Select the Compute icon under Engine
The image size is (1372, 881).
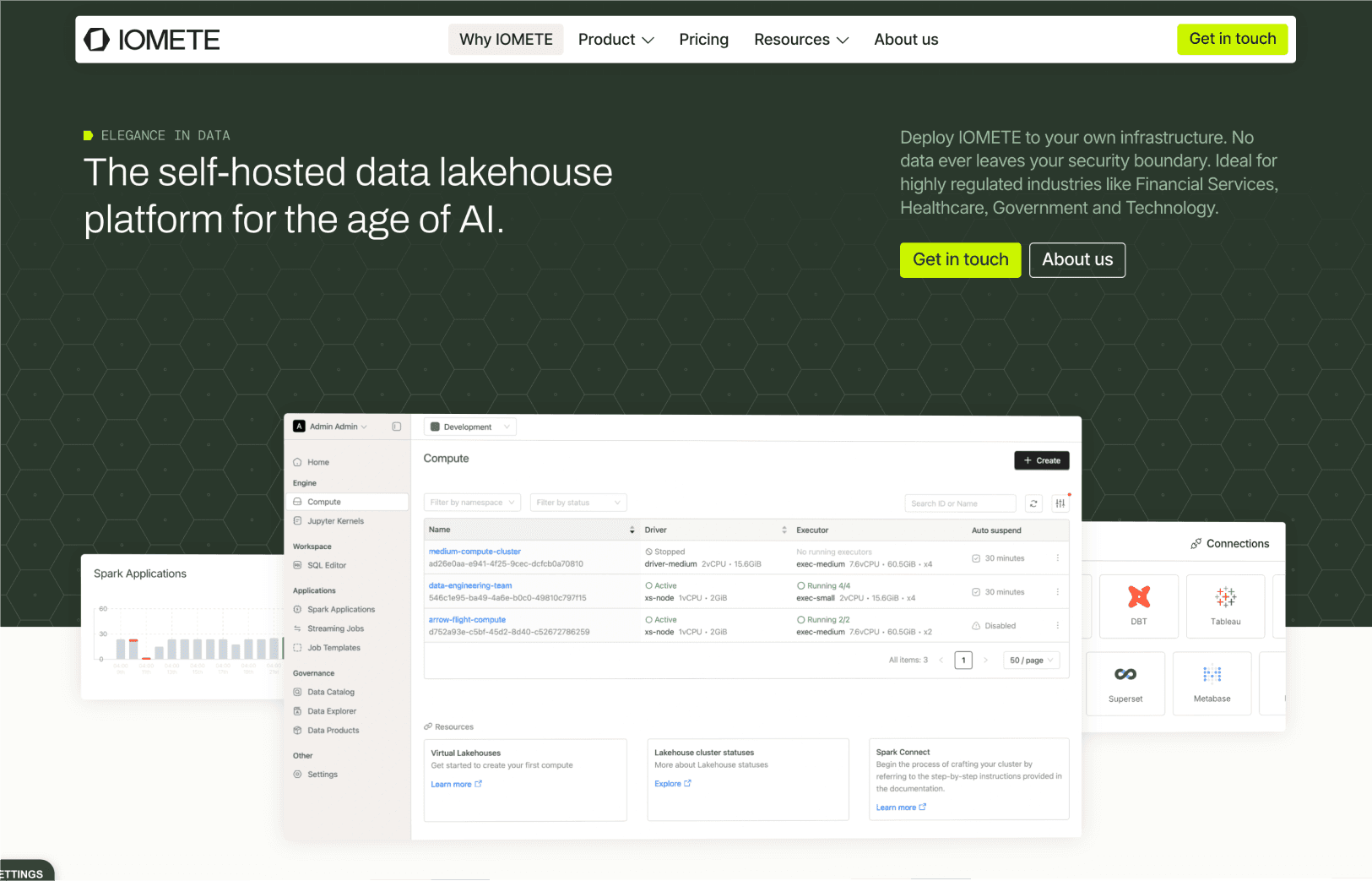297,502
